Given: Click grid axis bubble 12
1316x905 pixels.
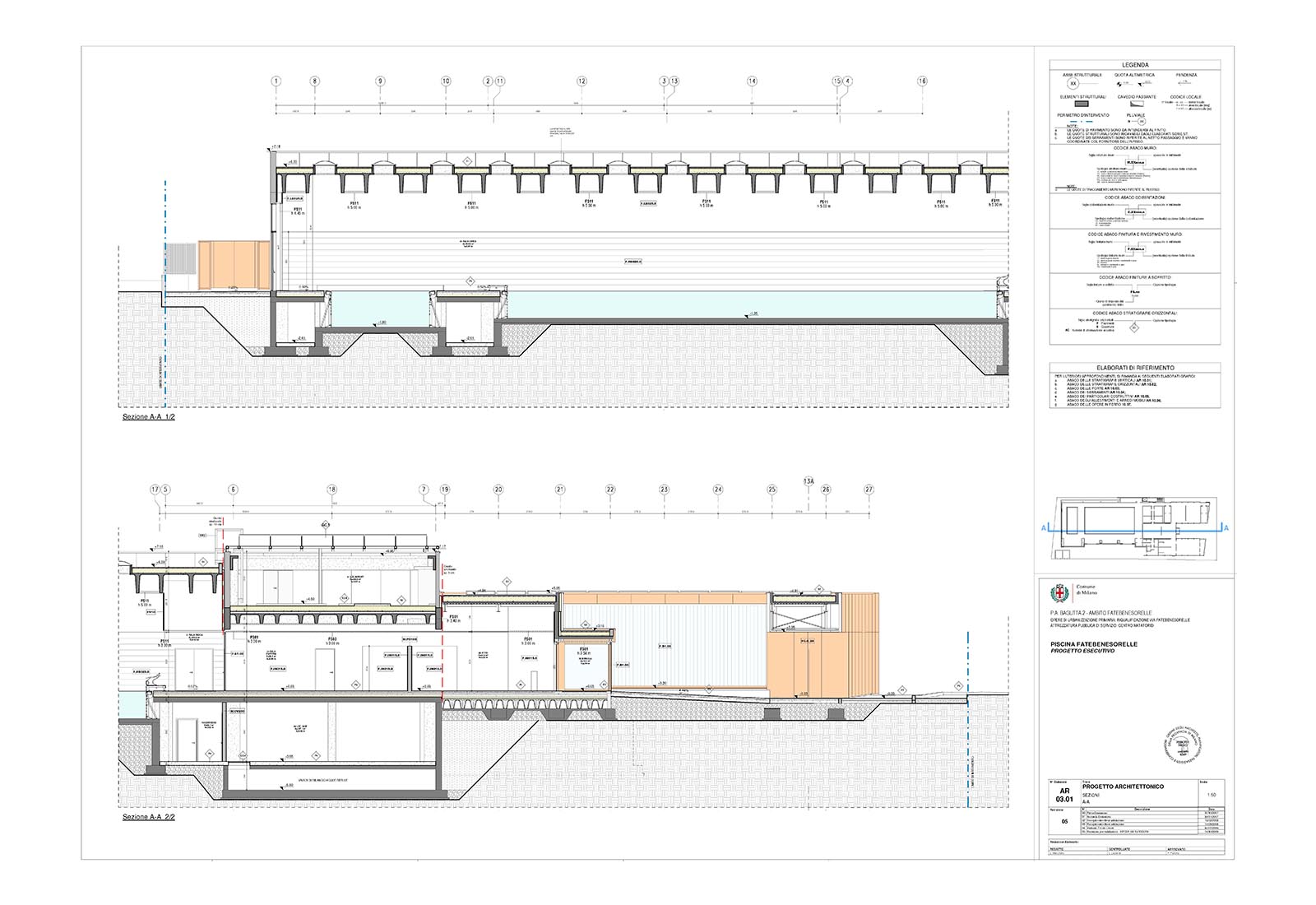Looking at the screenshot, I should coord(582,81).
